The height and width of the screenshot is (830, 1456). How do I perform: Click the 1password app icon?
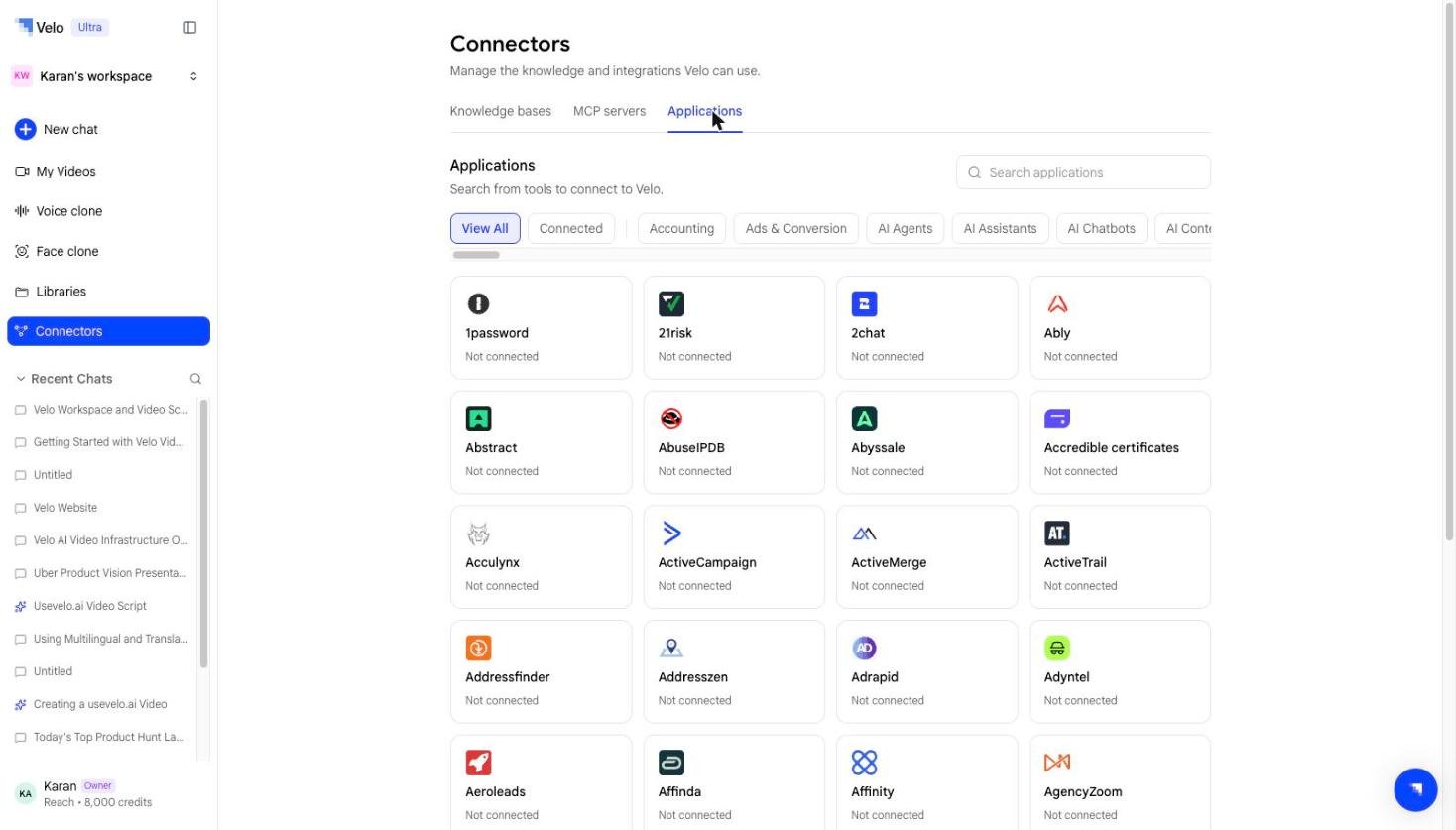pos(478,303)
